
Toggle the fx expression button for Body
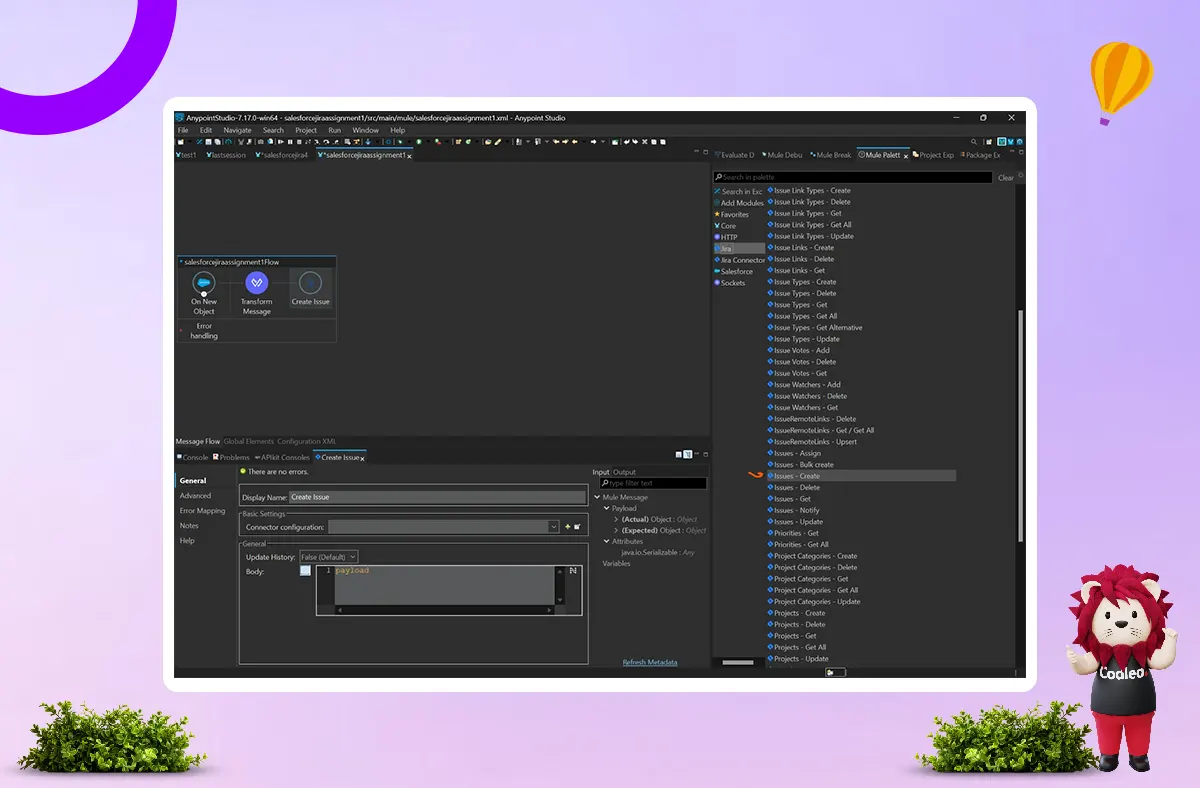coord(305,571)
